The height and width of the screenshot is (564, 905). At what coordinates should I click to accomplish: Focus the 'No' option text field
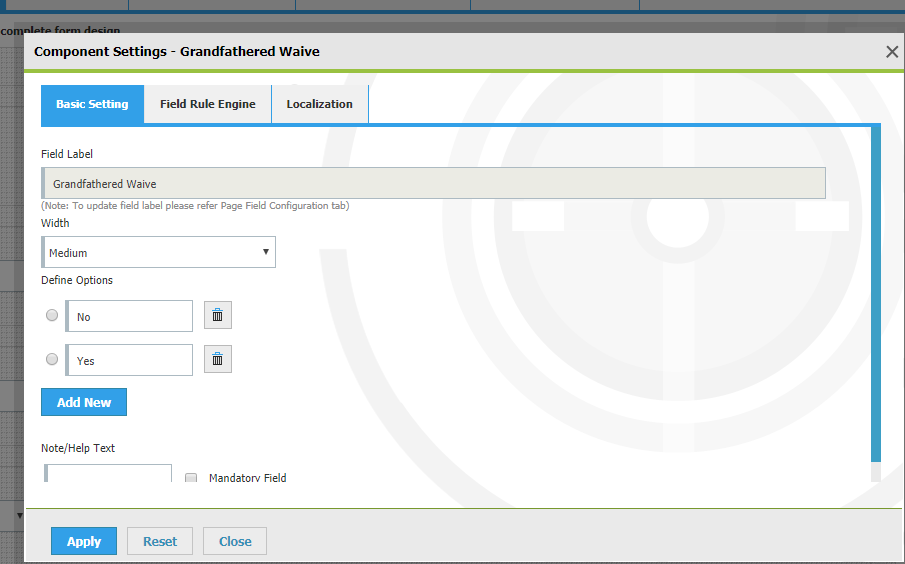[x=129, y=316]
